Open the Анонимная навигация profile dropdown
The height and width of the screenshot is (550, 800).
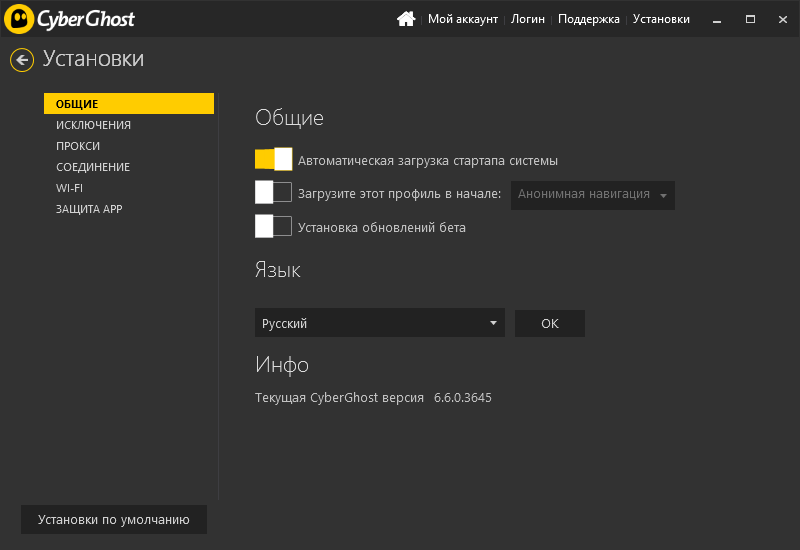coord(593,195)
